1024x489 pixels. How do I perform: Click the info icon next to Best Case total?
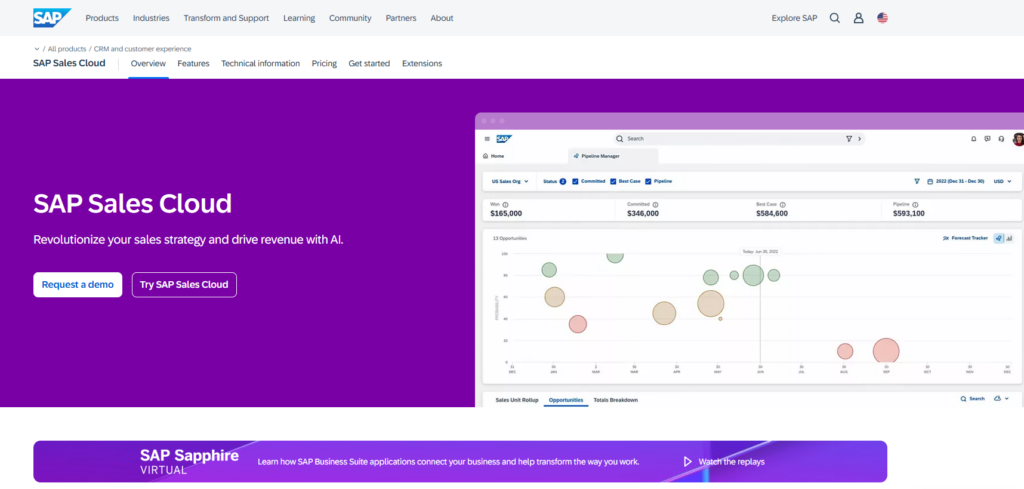point(782,204)
